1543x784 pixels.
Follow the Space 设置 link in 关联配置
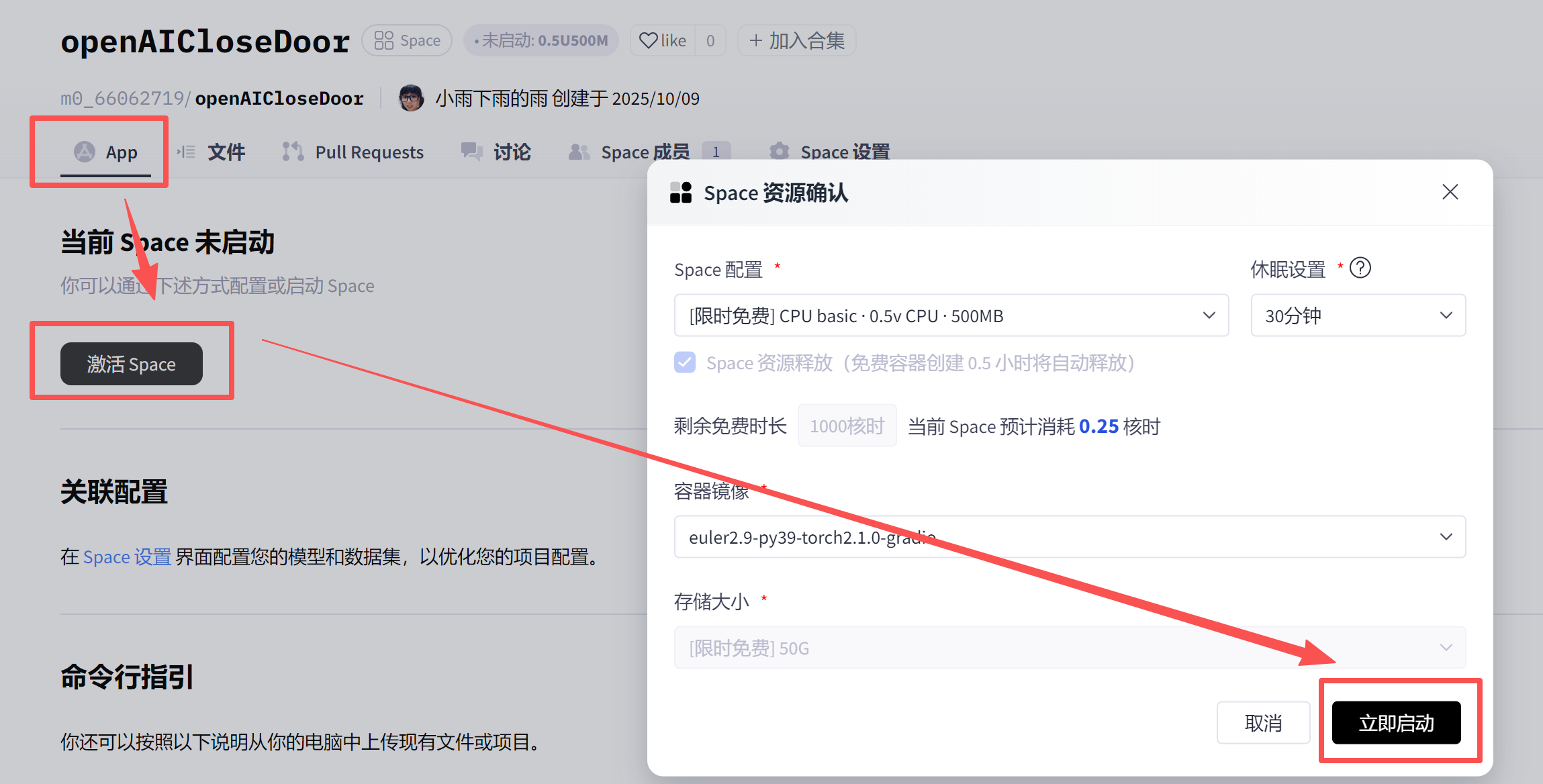pos(127,557)
